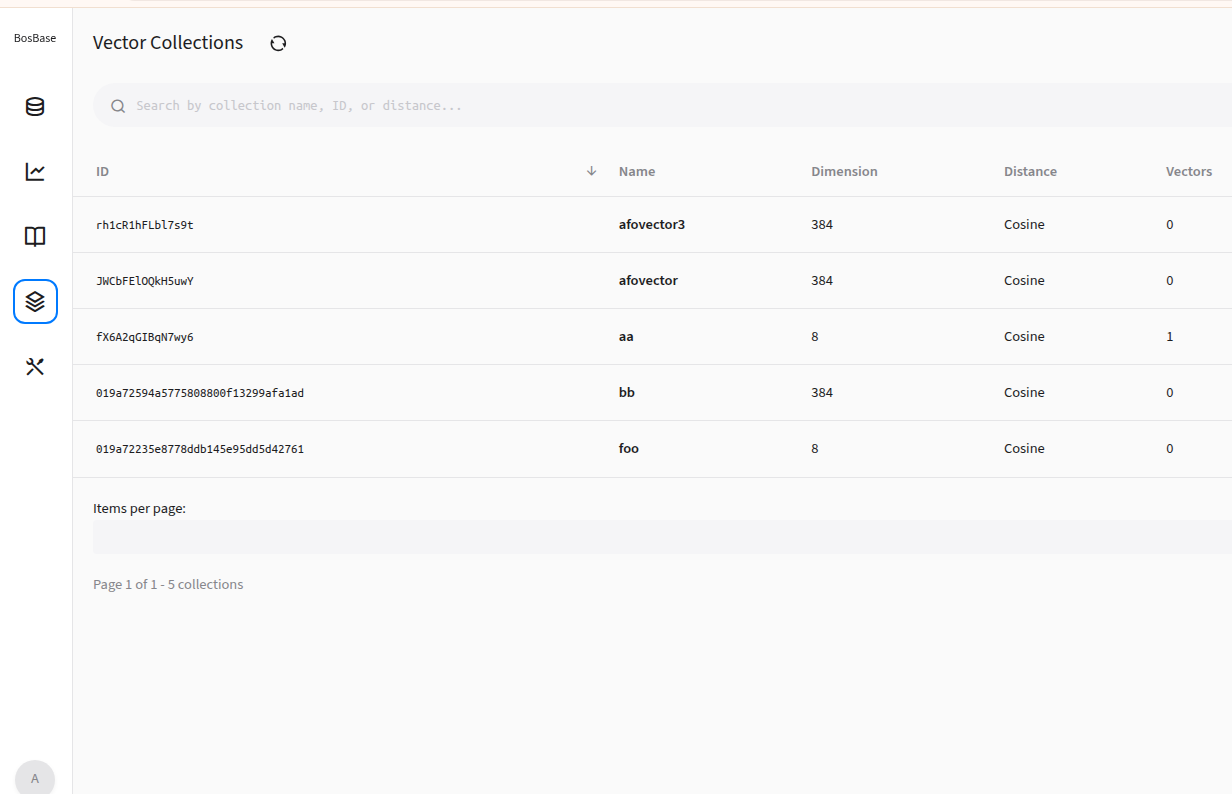
Task: Click dimension 384 in bb row
Action: coord(822,393)
